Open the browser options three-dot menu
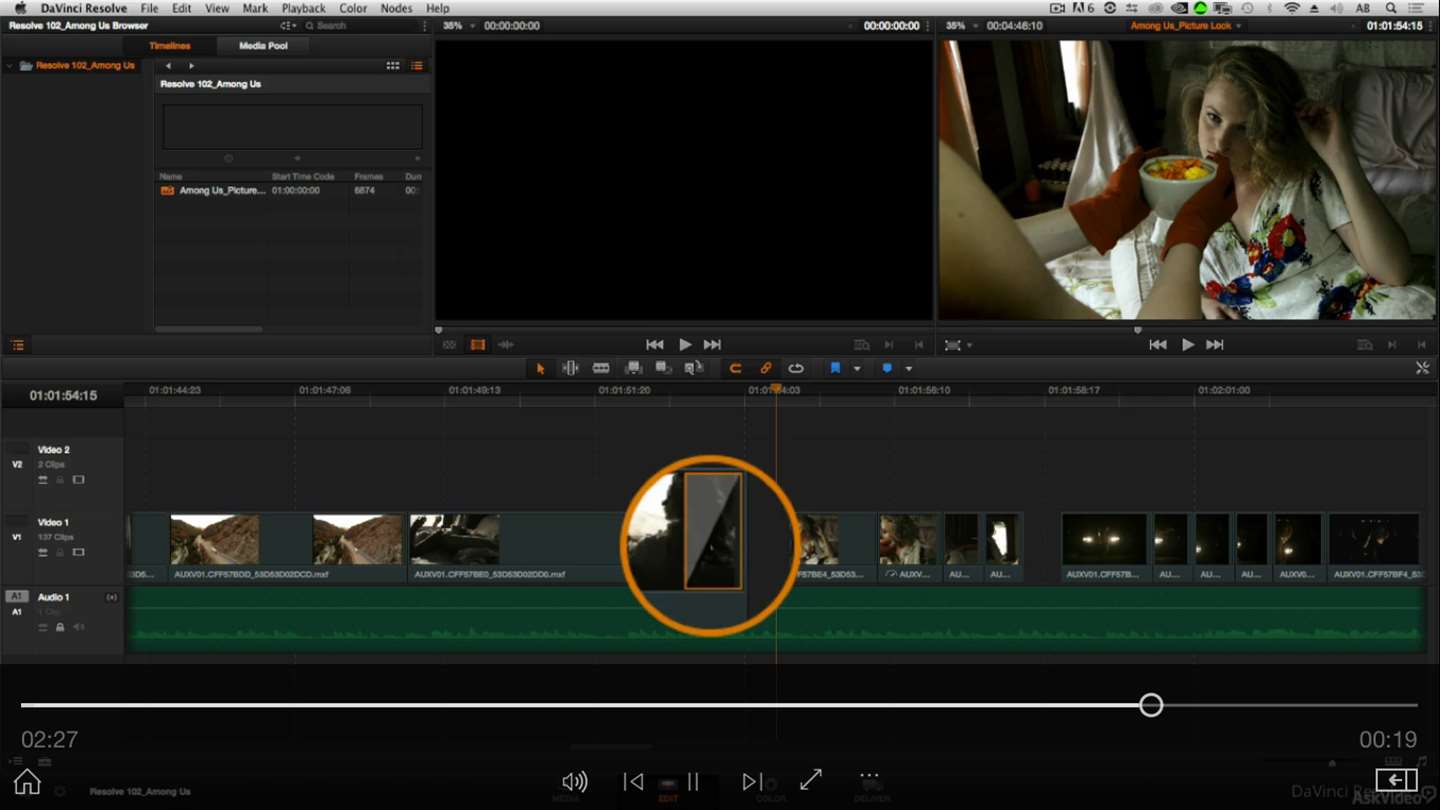 (426, 26)
